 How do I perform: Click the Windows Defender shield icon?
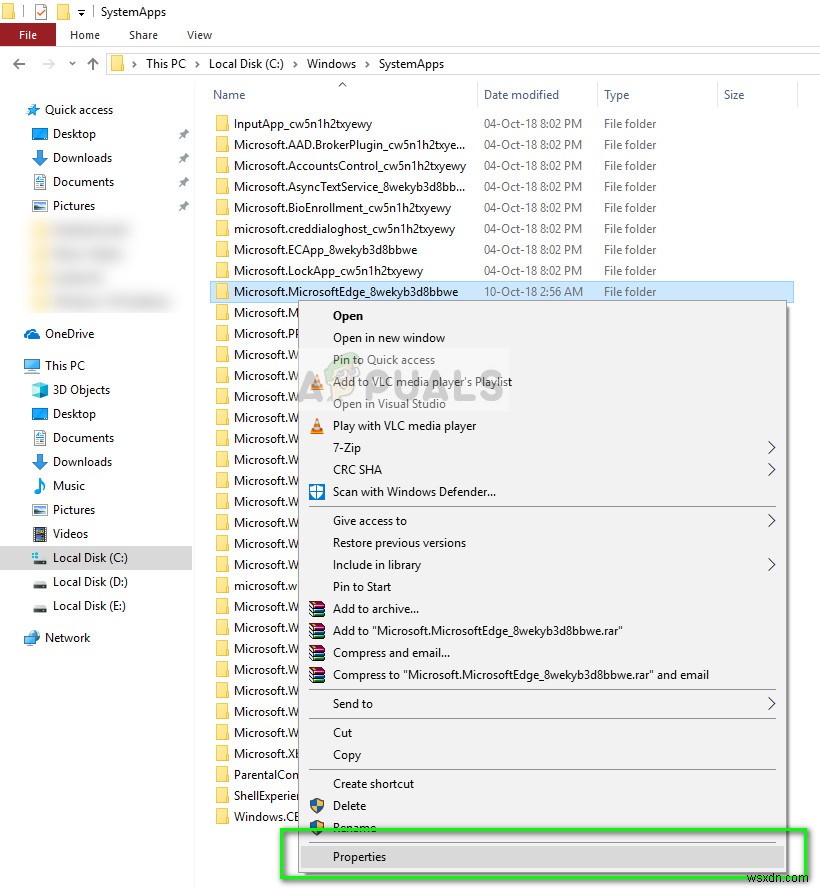tap(318, 491)
